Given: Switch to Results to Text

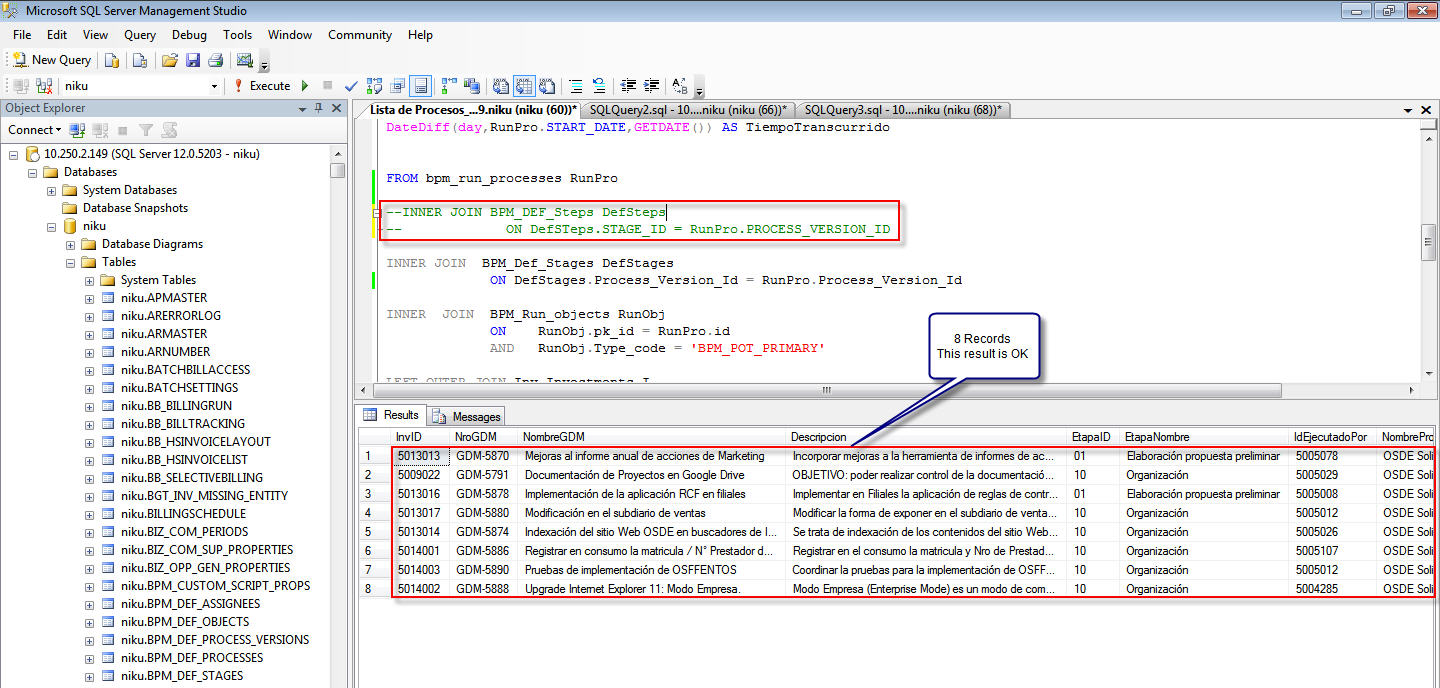Looking at the screenshot, I should point(499,86).
